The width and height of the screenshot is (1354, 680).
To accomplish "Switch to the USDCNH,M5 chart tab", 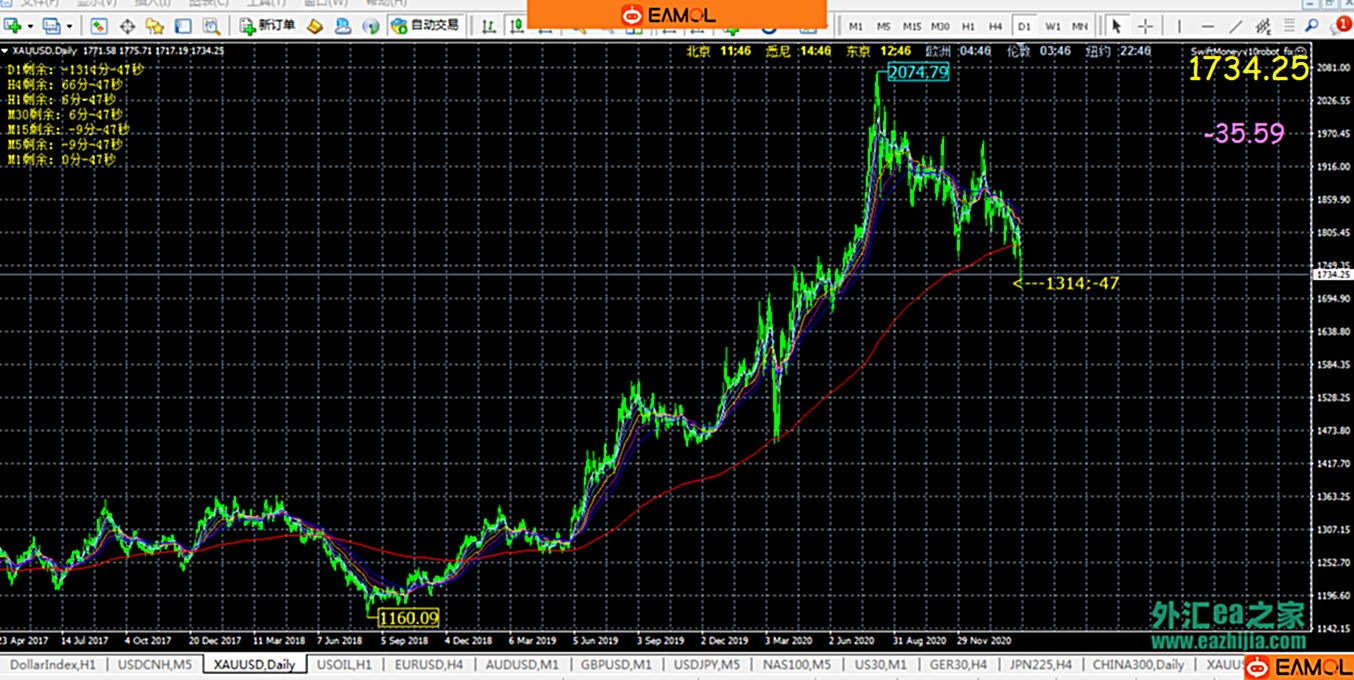I will tap(155, 664).
